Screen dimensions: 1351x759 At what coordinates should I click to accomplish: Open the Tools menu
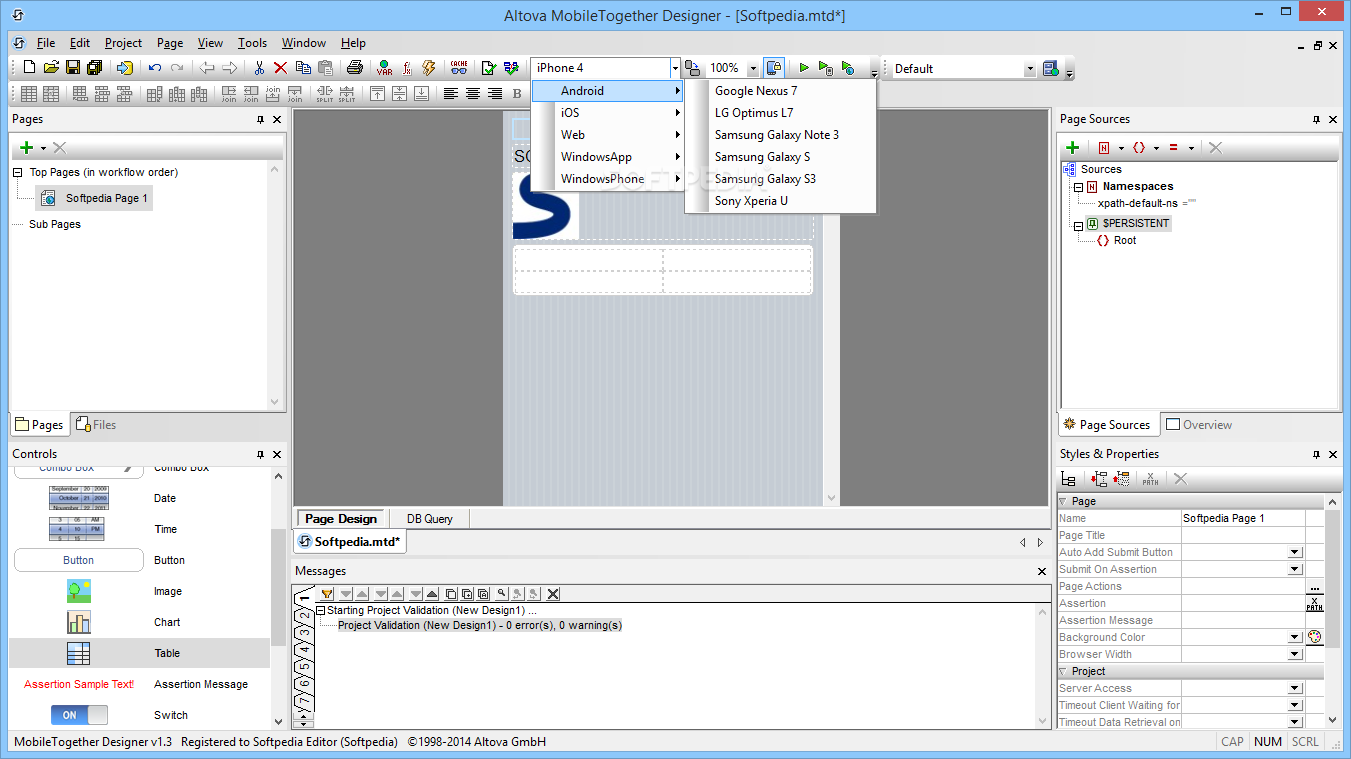tap(252, 43)
